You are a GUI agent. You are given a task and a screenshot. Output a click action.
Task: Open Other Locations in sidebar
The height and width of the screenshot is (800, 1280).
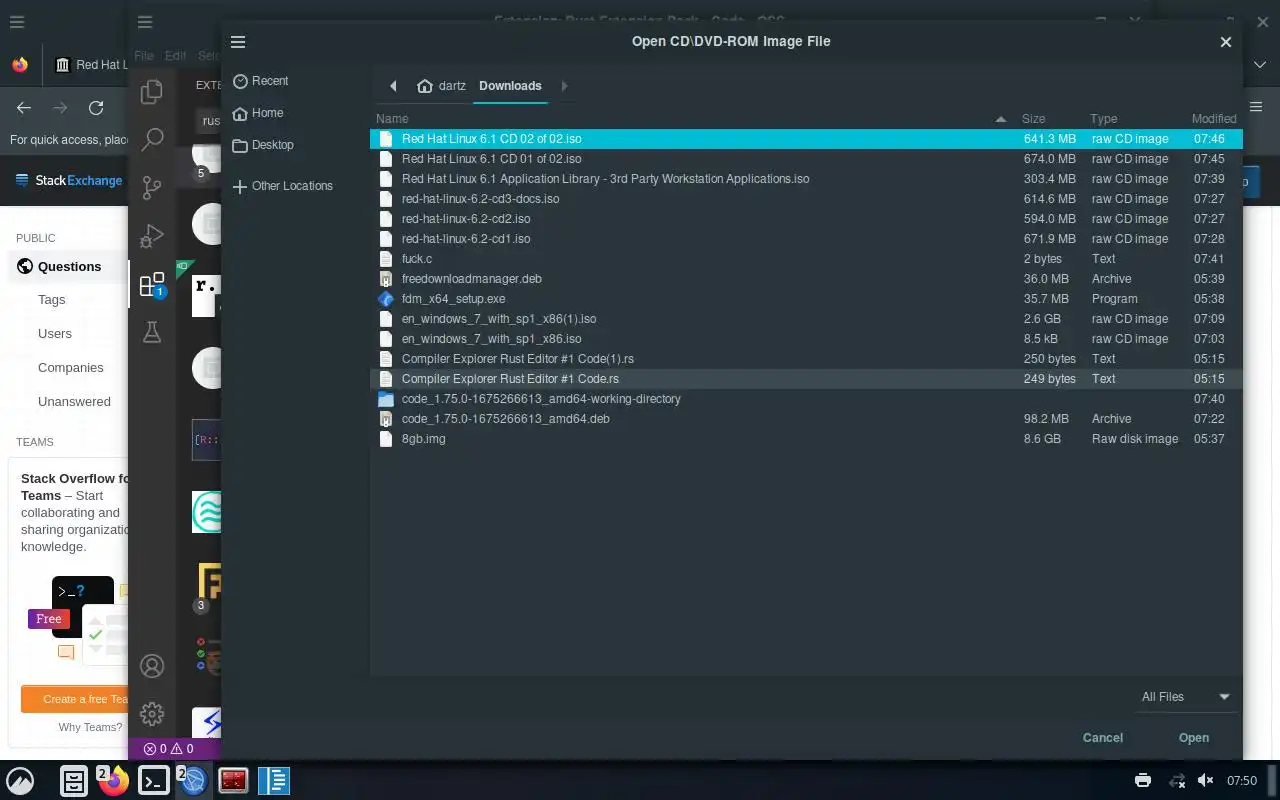[282, 186]
